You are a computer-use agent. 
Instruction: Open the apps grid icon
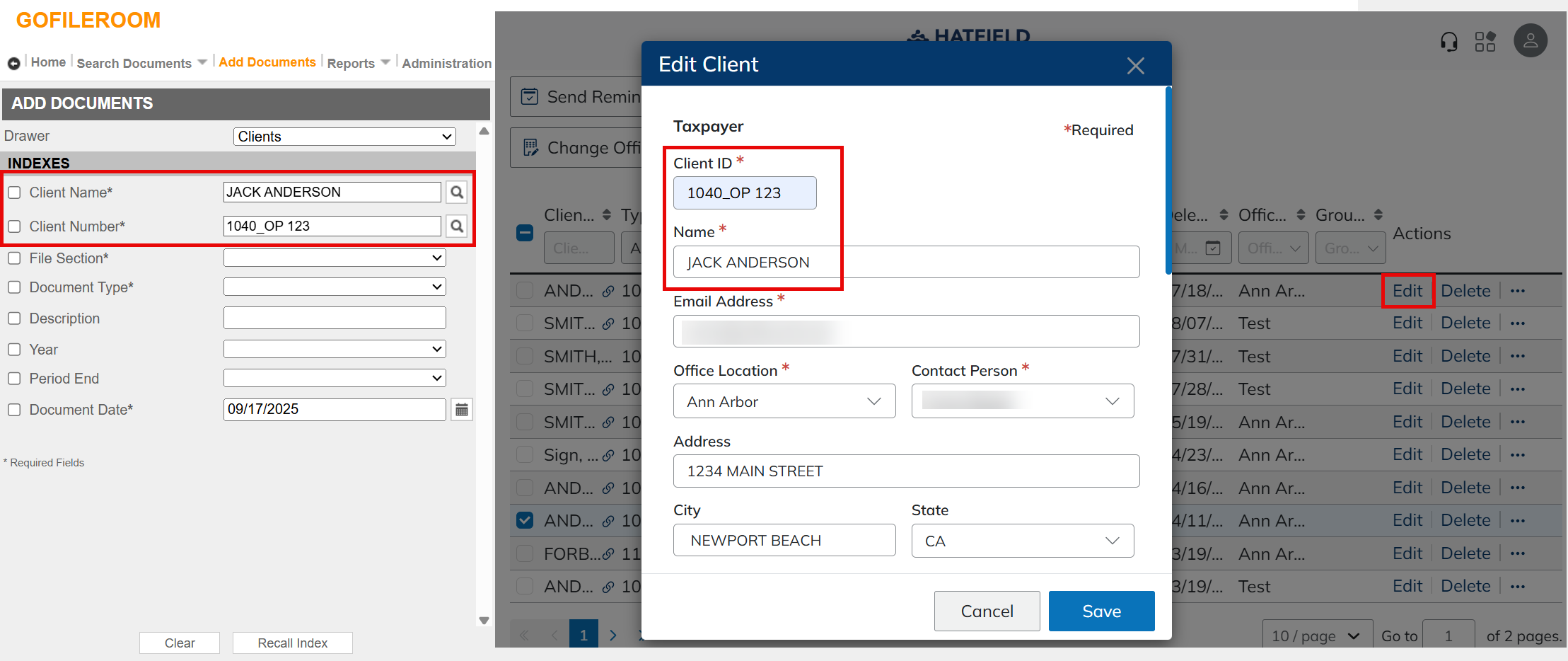click(x=1485, y=42)
